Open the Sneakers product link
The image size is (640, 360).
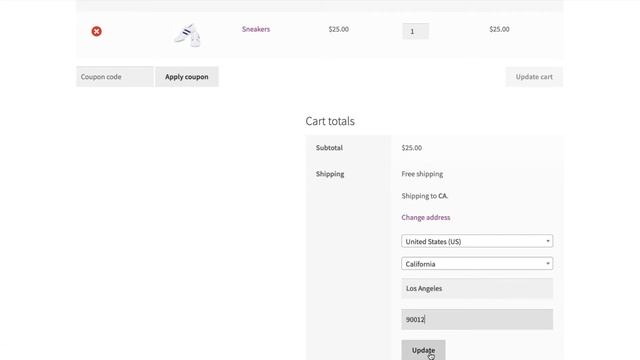coord(256,29)
